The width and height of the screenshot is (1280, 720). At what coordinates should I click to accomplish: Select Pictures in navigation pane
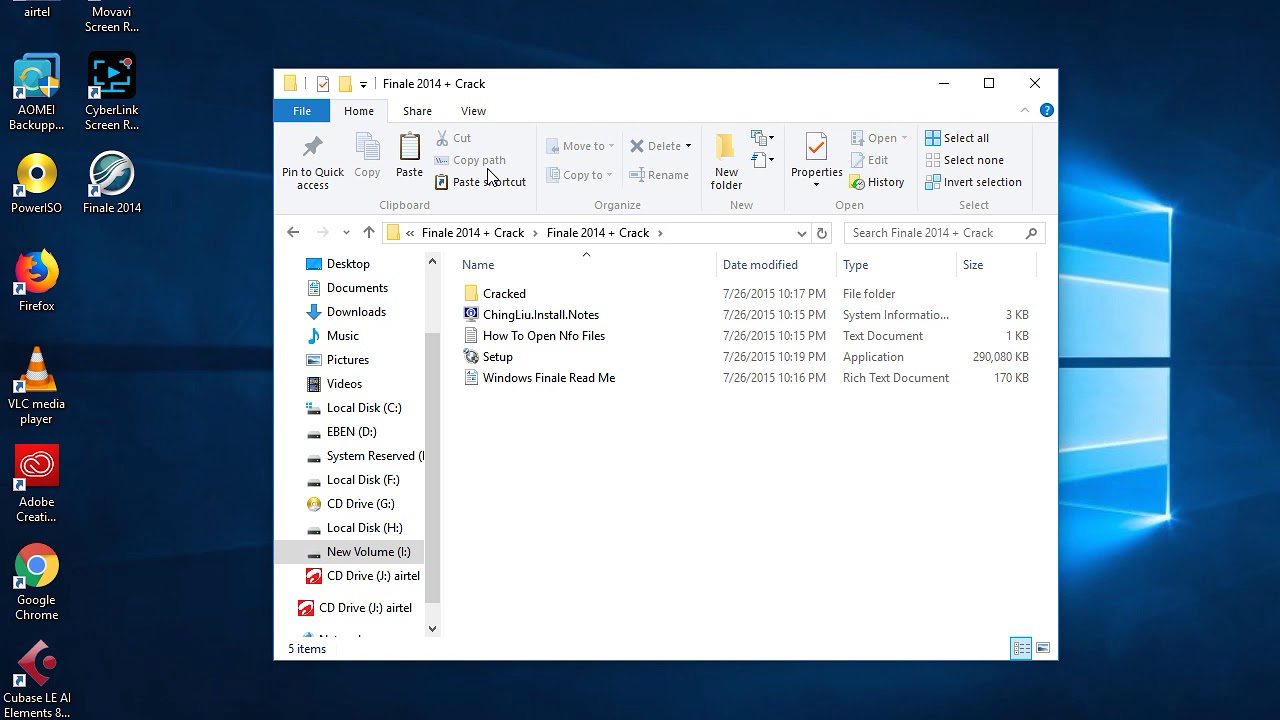347,360
